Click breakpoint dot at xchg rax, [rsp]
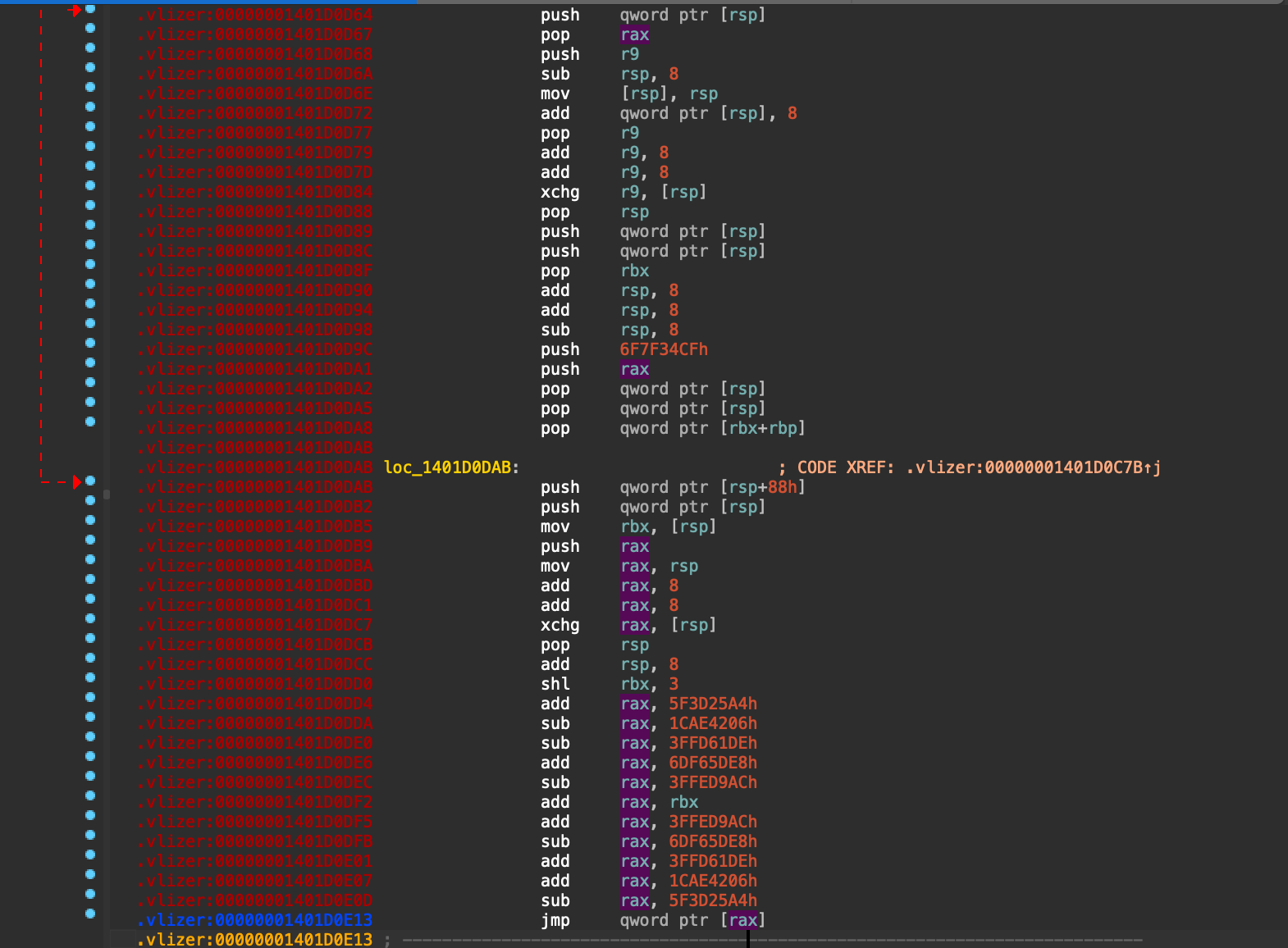The width and height of the screenshot is (1288, 948). coord(90,618)
